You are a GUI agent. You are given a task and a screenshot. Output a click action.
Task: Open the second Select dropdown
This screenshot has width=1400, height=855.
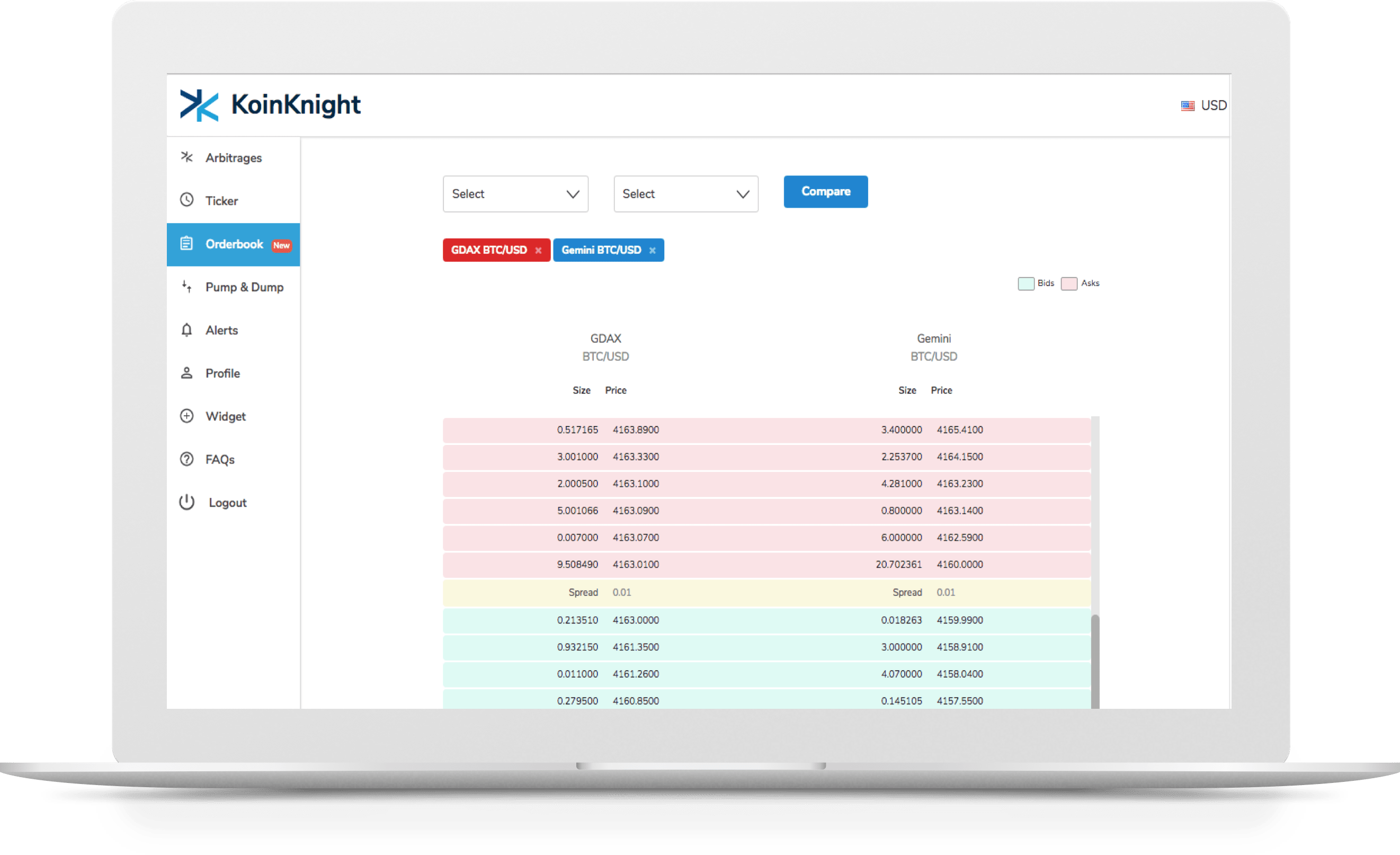(x=686, y=194)
